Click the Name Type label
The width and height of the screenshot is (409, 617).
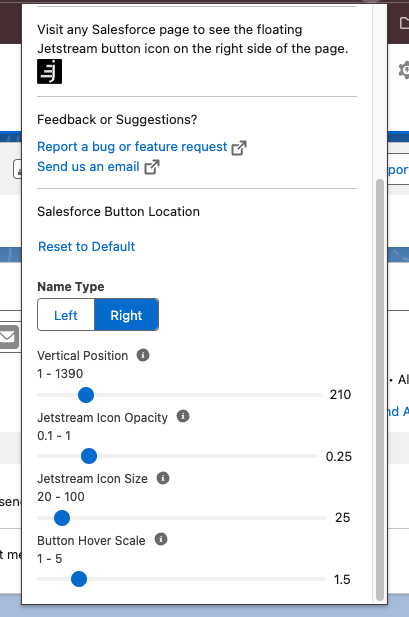(71, 287)
